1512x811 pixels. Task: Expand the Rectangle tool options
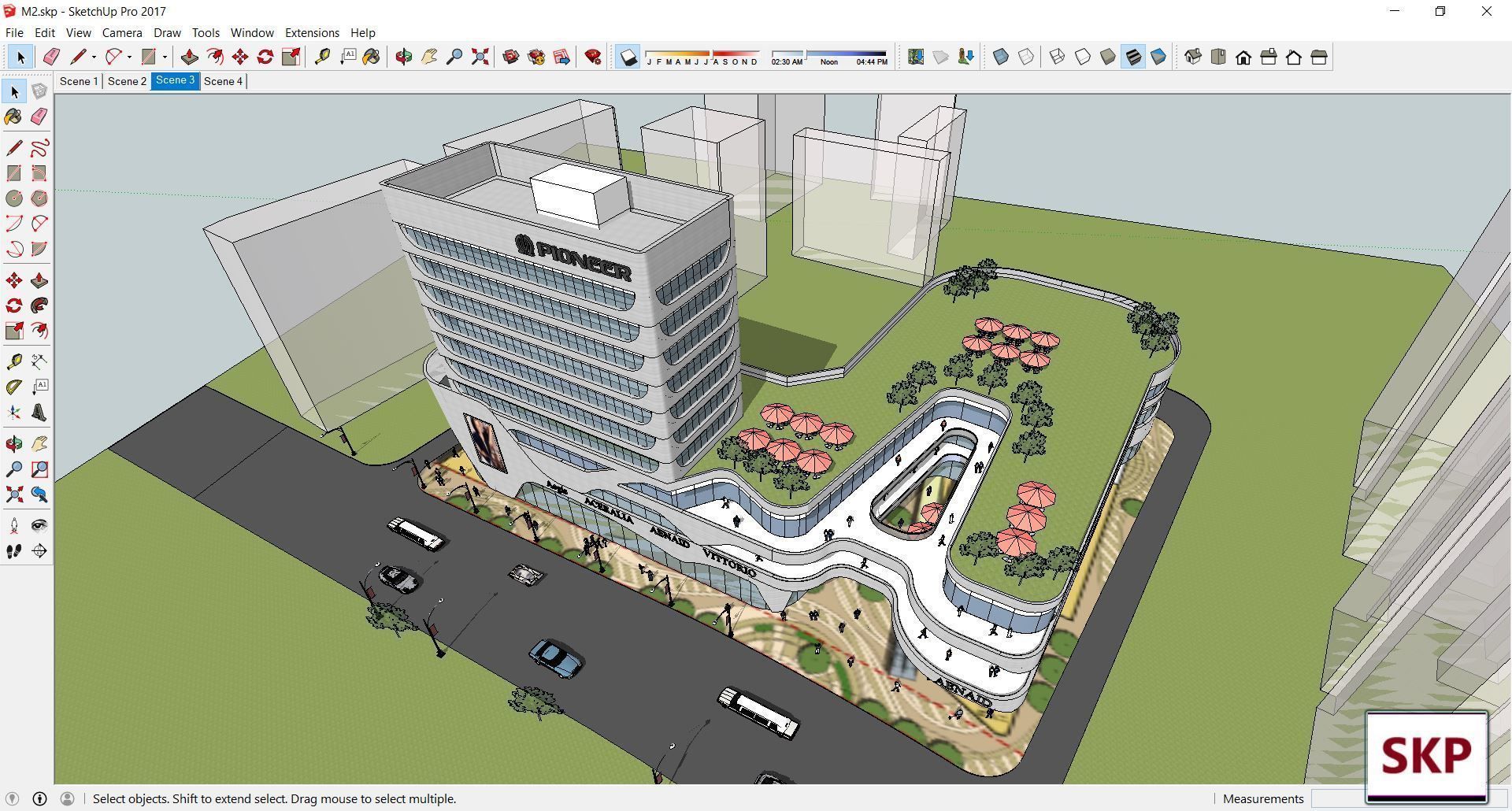pos(165,57)
